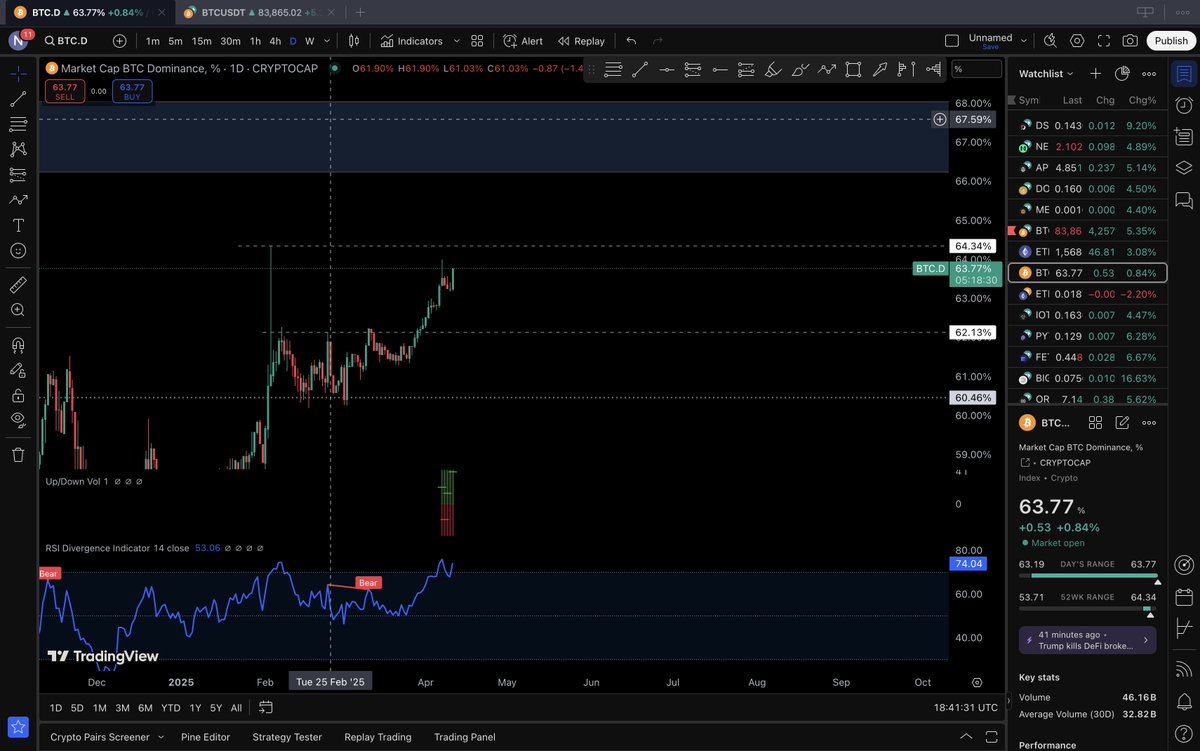Change the candlestick chart type

(354, 41)
